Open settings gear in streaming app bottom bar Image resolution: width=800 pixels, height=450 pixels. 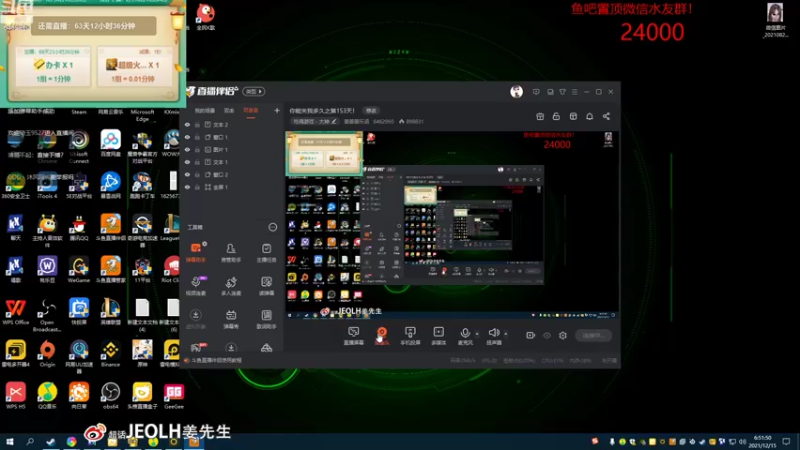coord(563,335)
